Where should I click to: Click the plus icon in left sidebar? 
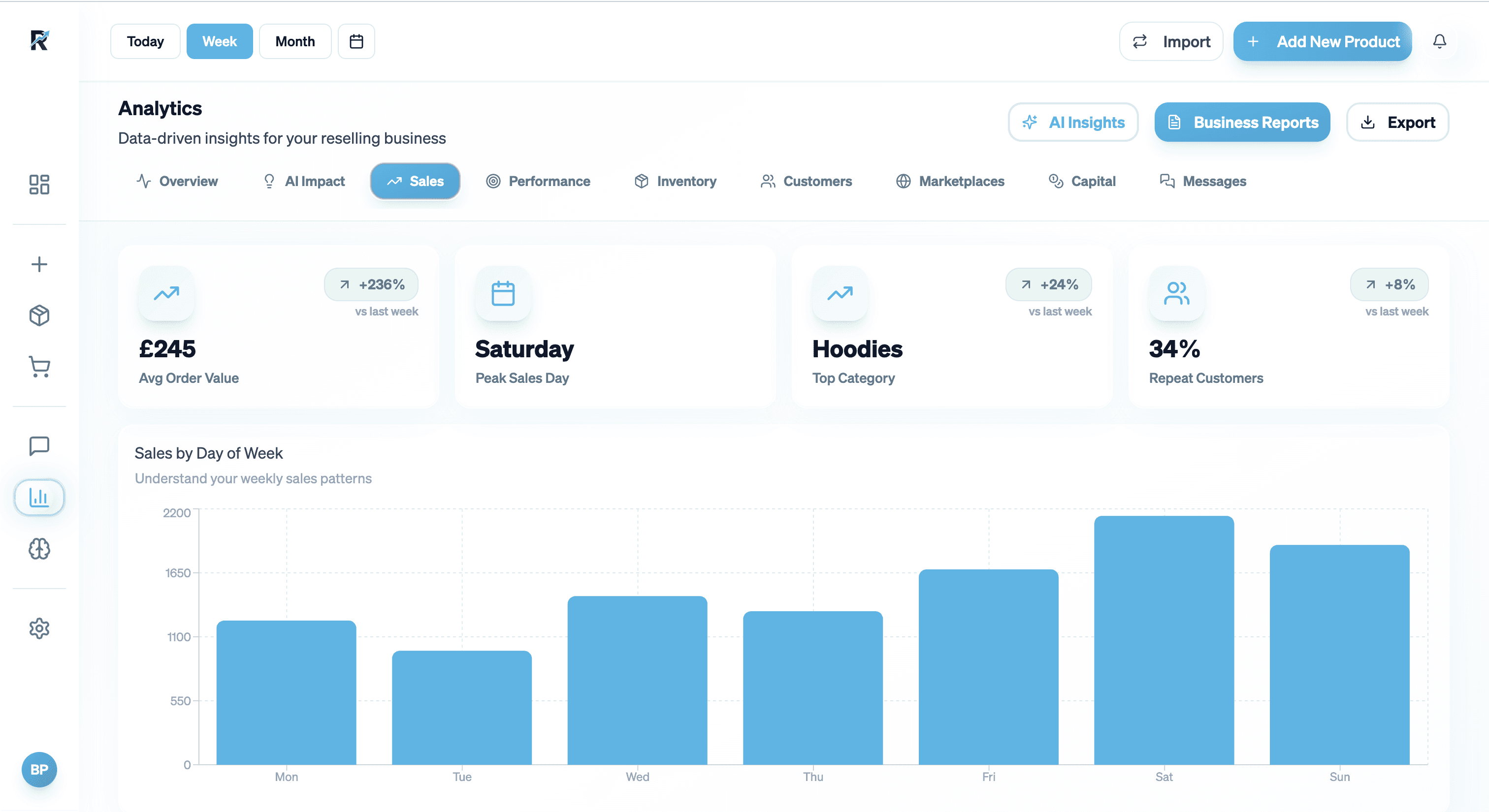(x=39, y=264)
